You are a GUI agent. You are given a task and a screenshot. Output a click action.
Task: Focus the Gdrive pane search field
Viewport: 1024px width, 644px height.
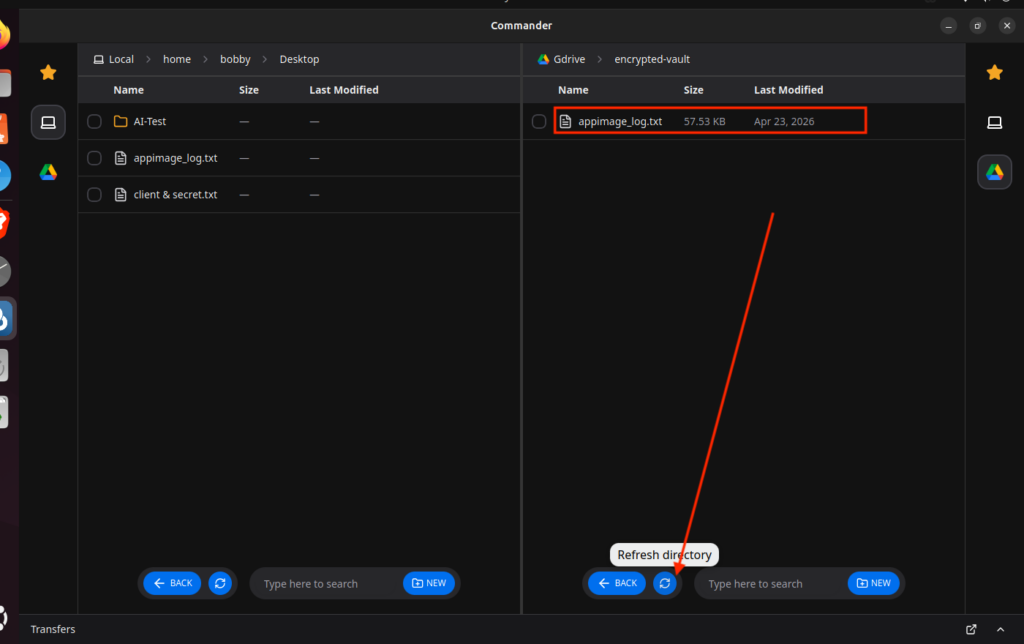(x=771, y=584)
